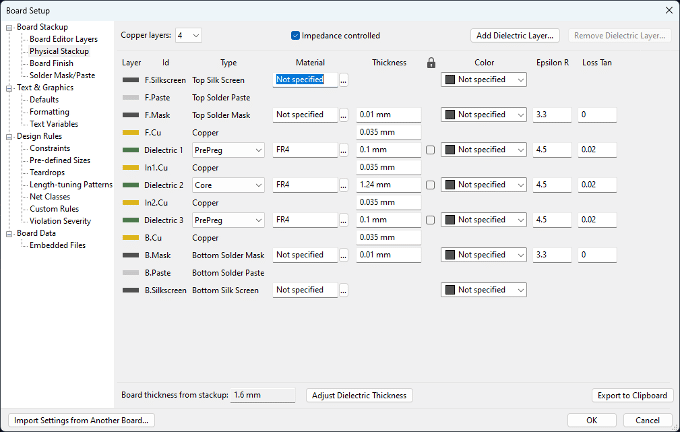Screen dimensions: 680x432
Task: Click the lock icon column header
Action: (x=430, y=62)
